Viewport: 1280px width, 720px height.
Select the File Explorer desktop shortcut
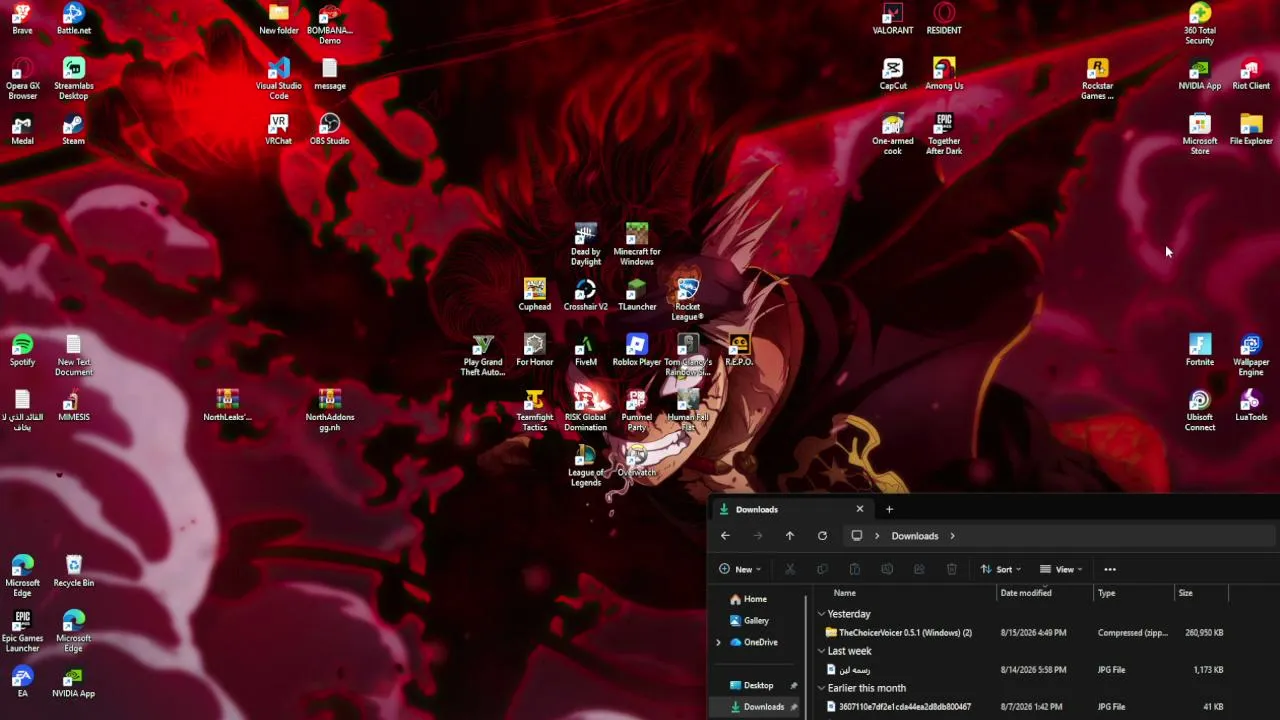coord(1251,128)
